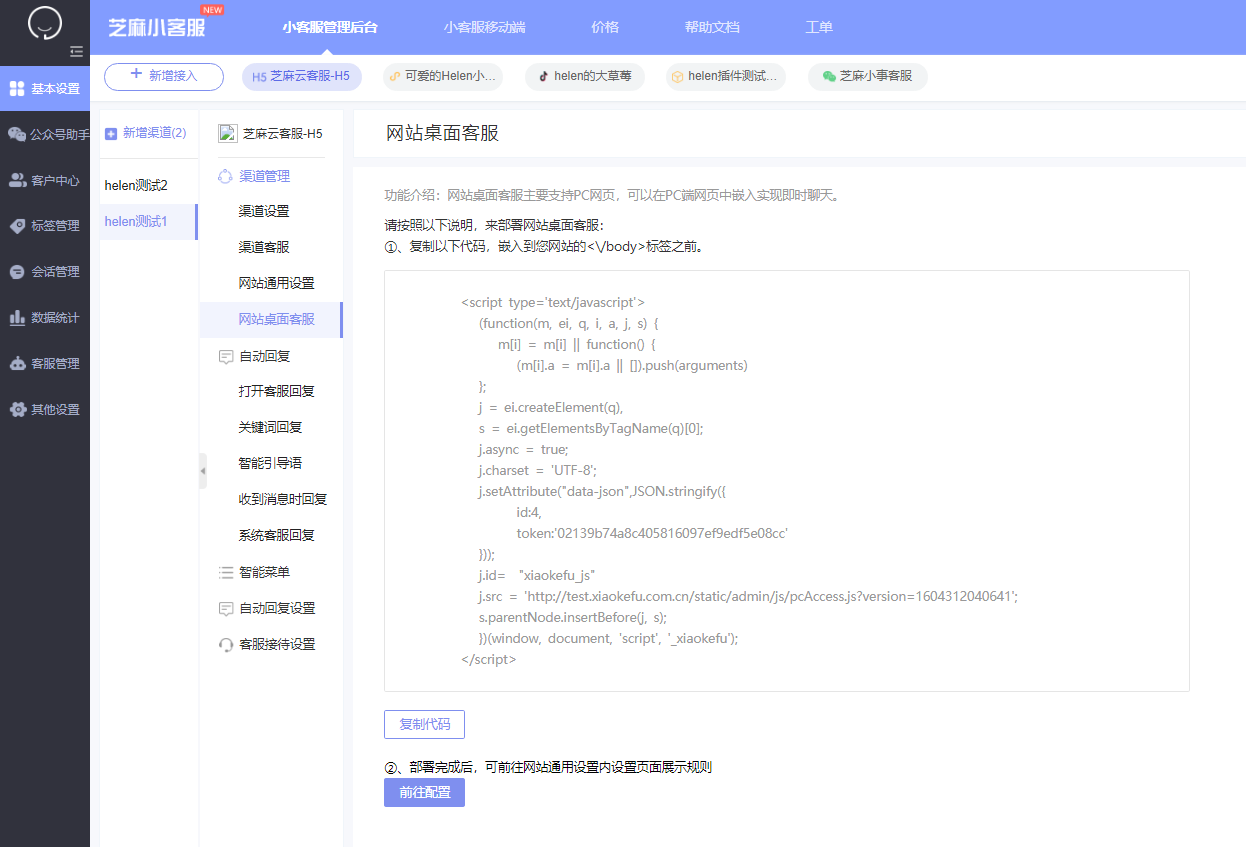The width and height of the screenshot is (1246, 847).
Task: Click the 新增接入 button
Action: 164,76
